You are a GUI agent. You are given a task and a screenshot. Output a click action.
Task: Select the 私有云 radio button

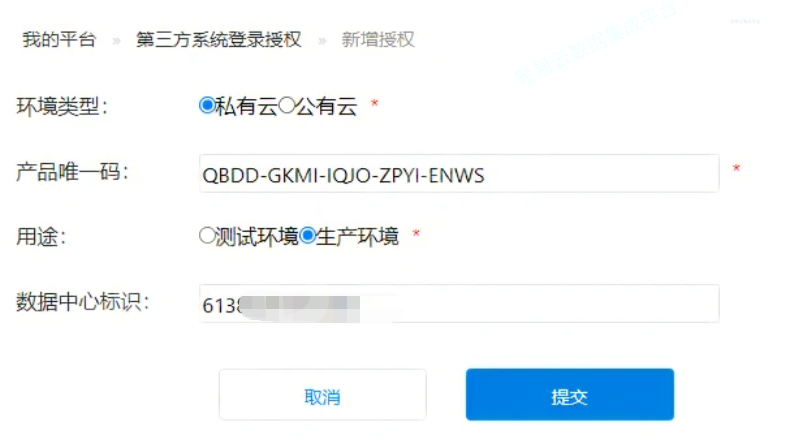click(207, 106)
